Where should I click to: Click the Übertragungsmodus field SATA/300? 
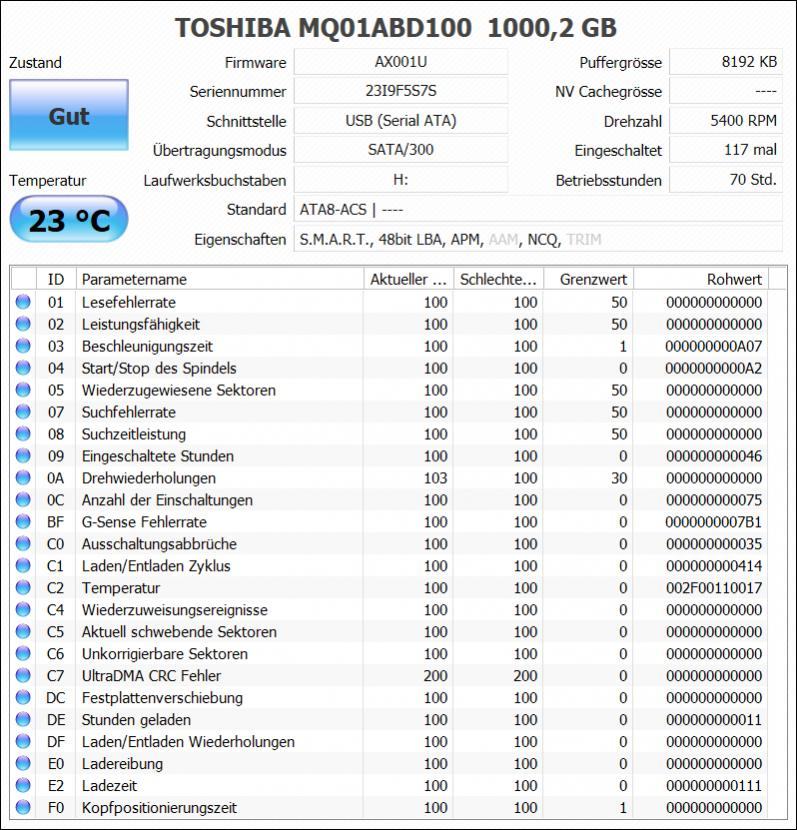coord(401,150)
